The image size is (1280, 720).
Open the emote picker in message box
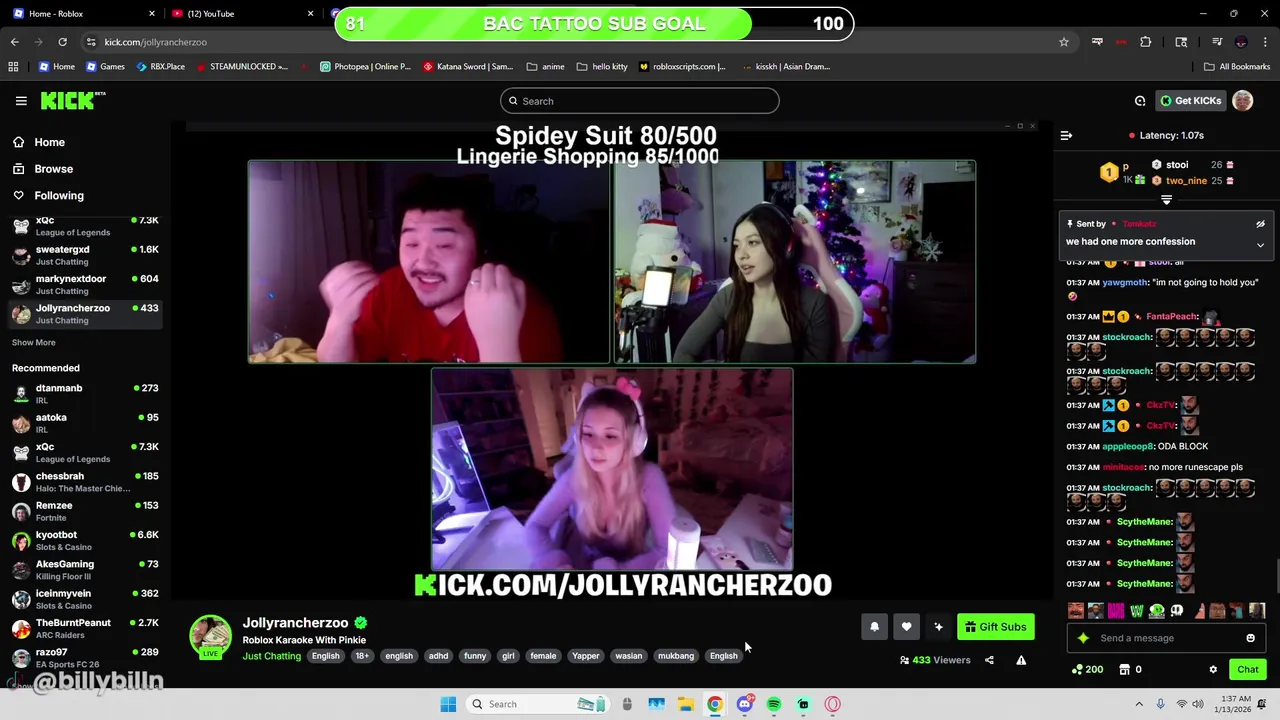click(x=1250, y=638)
